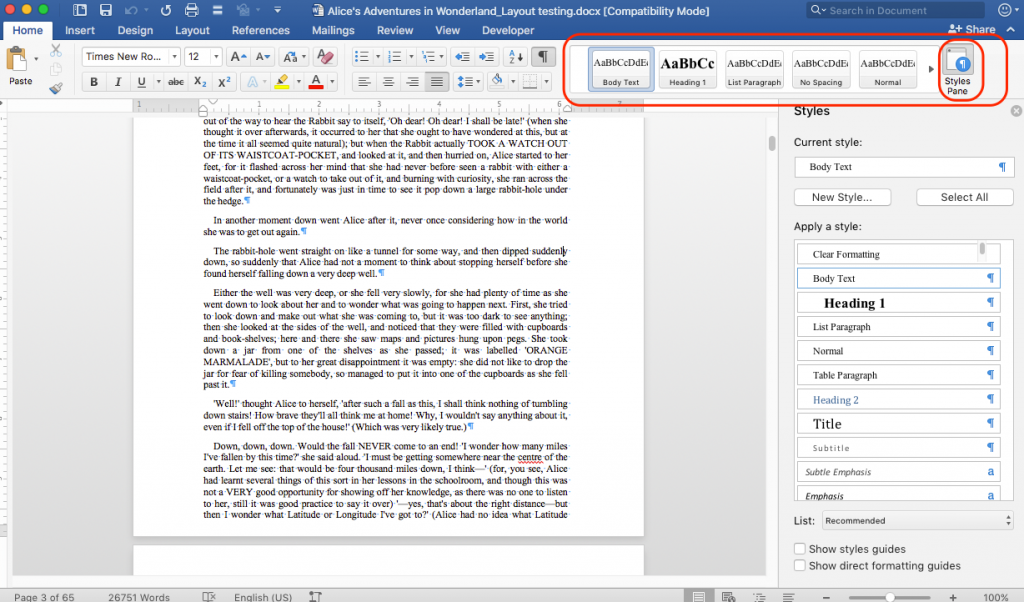This screenshot has height=602, width=1024.
Task: Open the Paste options arrow
Action: tap(36, 59)
